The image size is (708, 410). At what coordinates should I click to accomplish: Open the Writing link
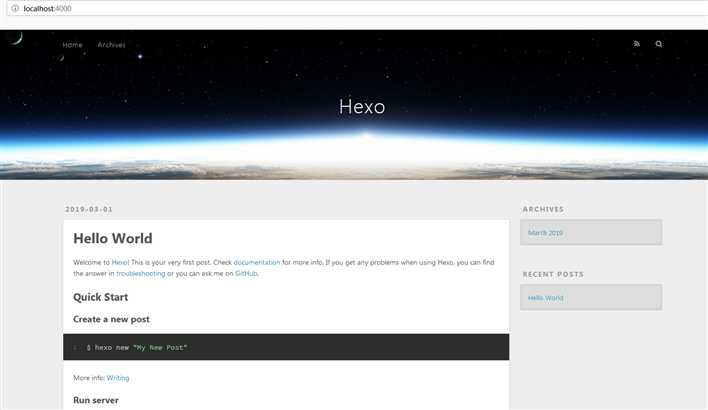118,378
